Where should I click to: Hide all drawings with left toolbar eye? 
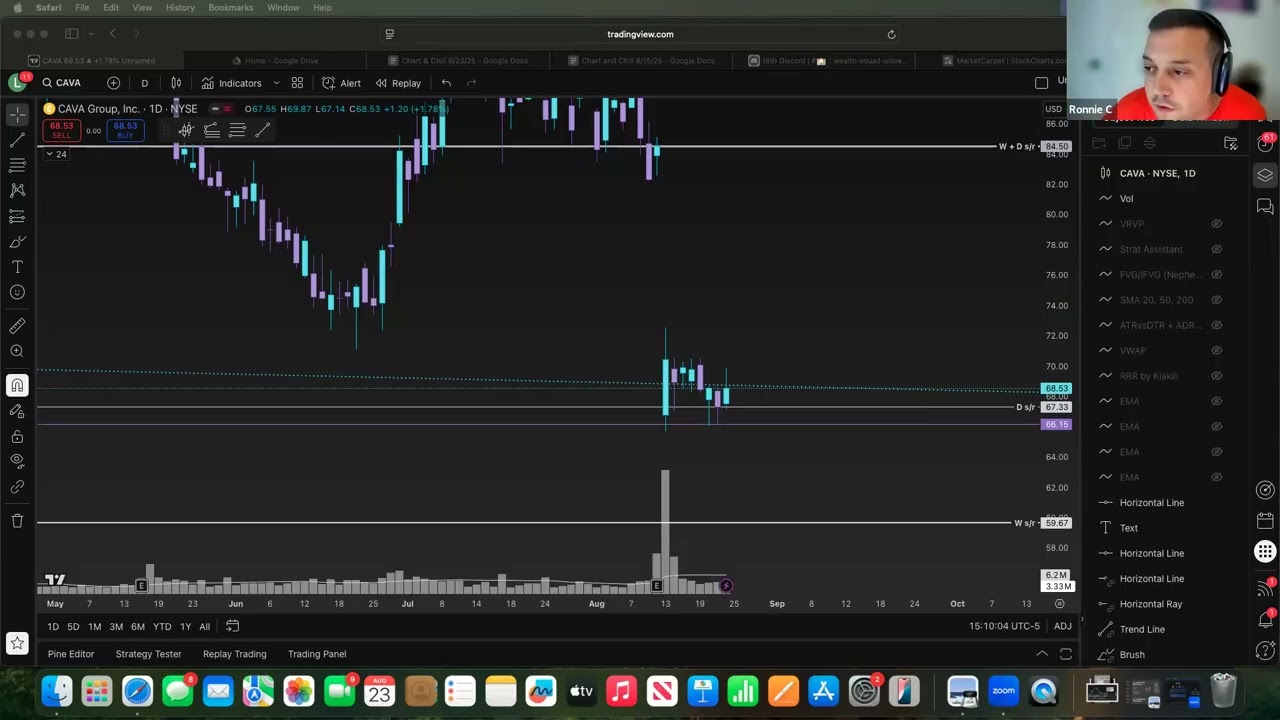pyautogui.click(x=17, y=461)
